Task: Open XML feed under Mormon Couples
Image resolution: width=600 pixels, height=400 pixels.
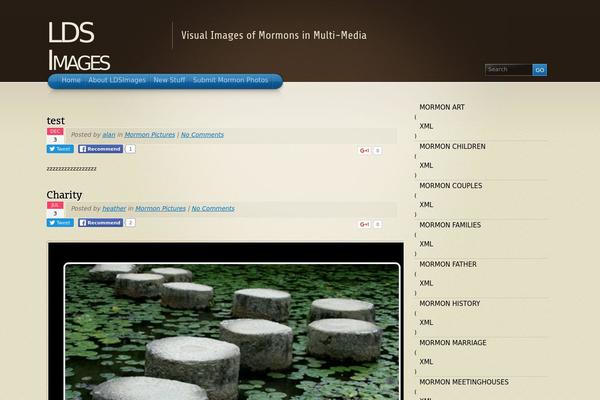Action: [426, 205]
